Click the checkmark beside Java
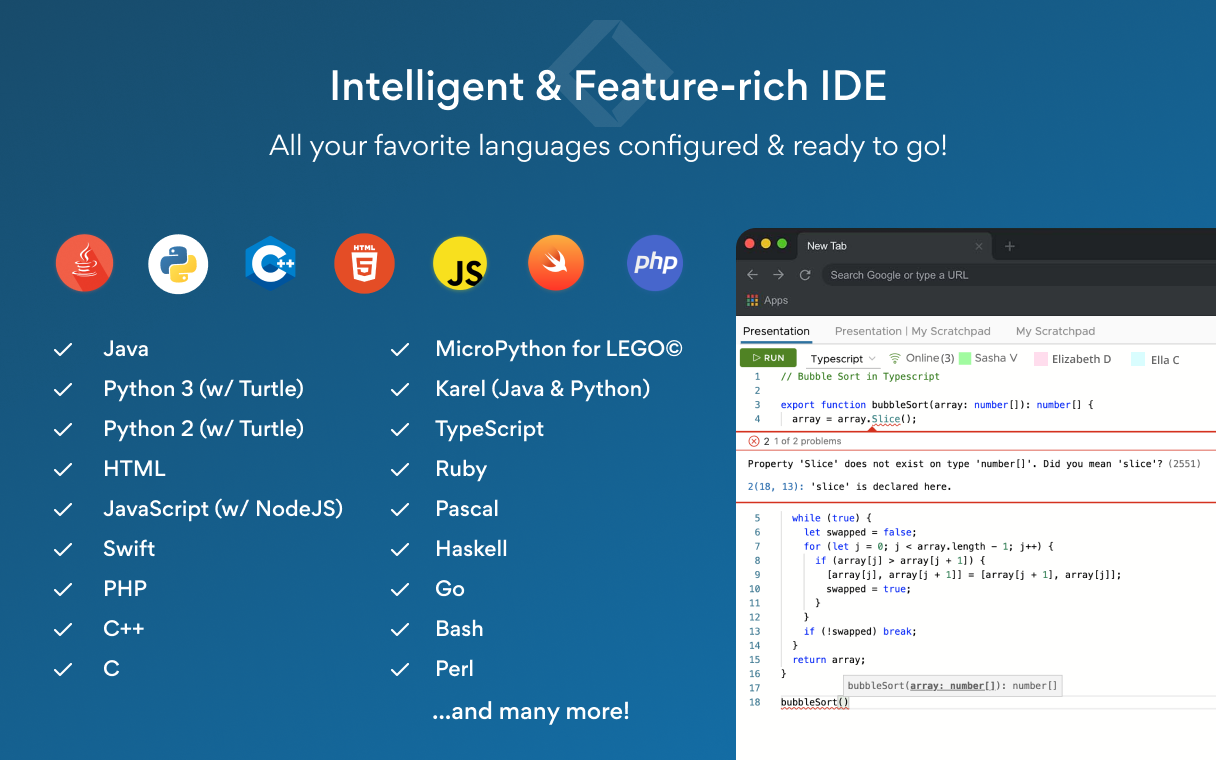This screenshot has height=760, width=1216. click(x=63, y=349)
